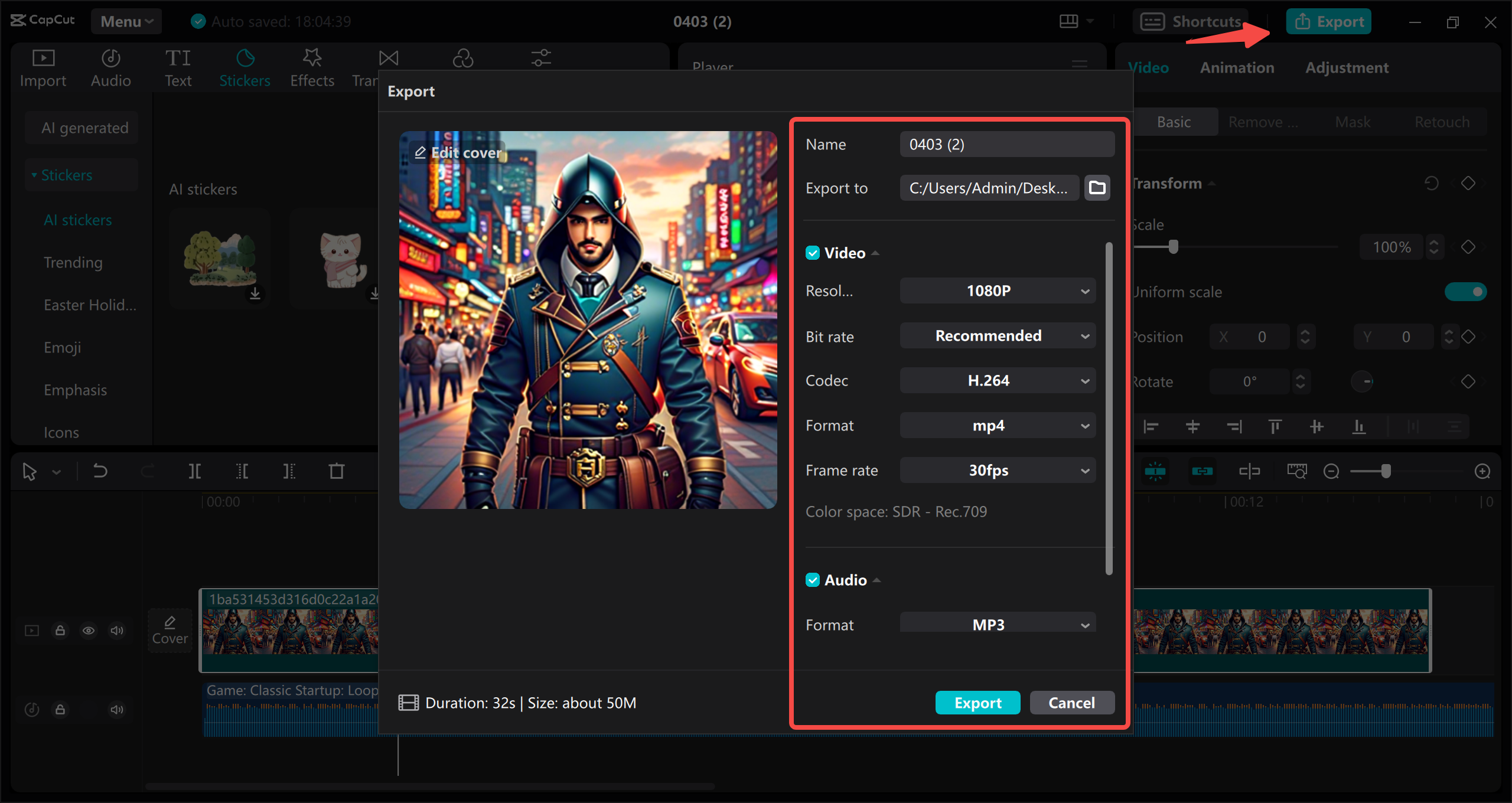Screen dimensions: 1512x803
Task: Switch to the Animation tab
Action: (x=1237, y=67)
